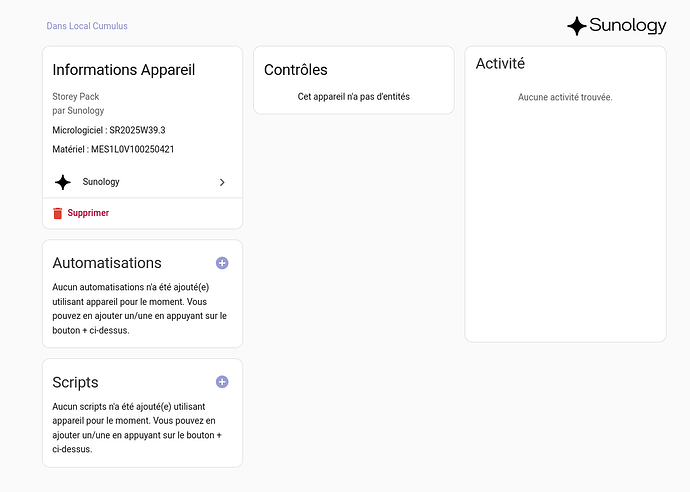Click the red trash icon
Viewport: 690px width, 492px height.
click(58, 213)
